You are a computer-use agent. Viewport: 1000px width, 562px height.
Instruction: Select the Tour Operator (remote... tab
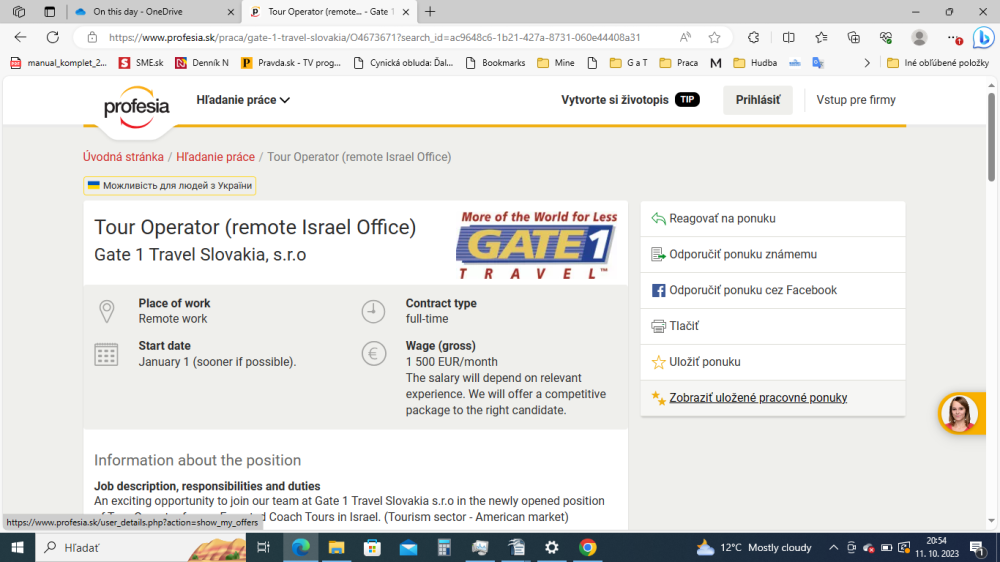pyautogui.click(x=329, y=11)
